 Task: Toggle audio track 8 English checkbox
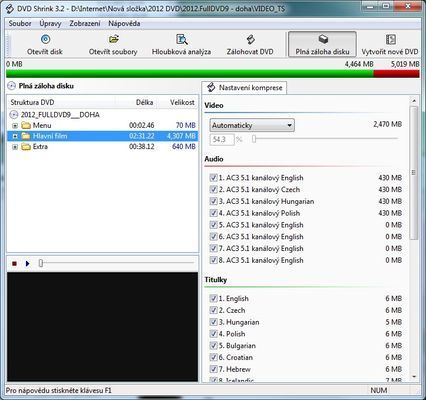213,260
